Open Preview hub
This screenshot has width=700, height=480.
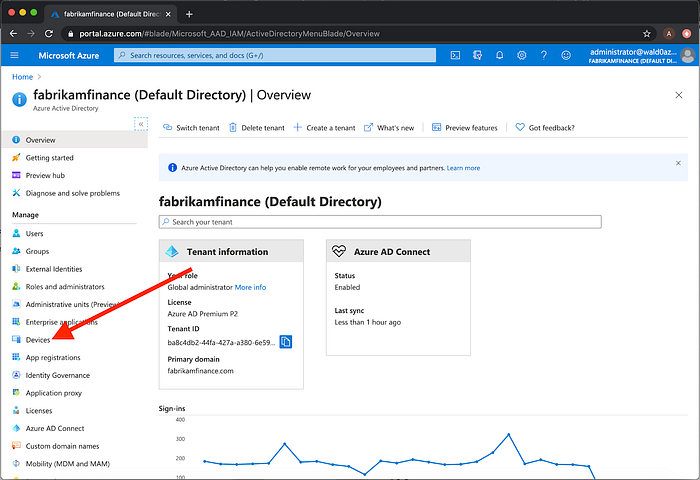(45, 175)
